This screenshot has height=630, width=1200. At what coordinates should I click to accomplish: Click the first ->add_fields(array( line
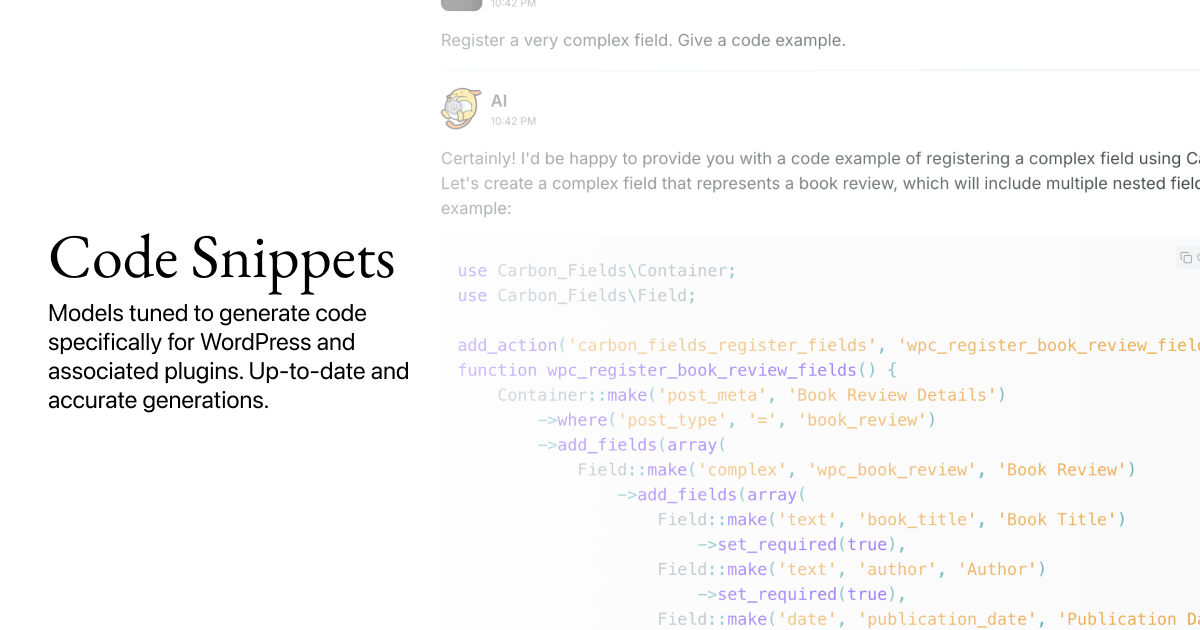pyautogui.click(x=631, y=445)
